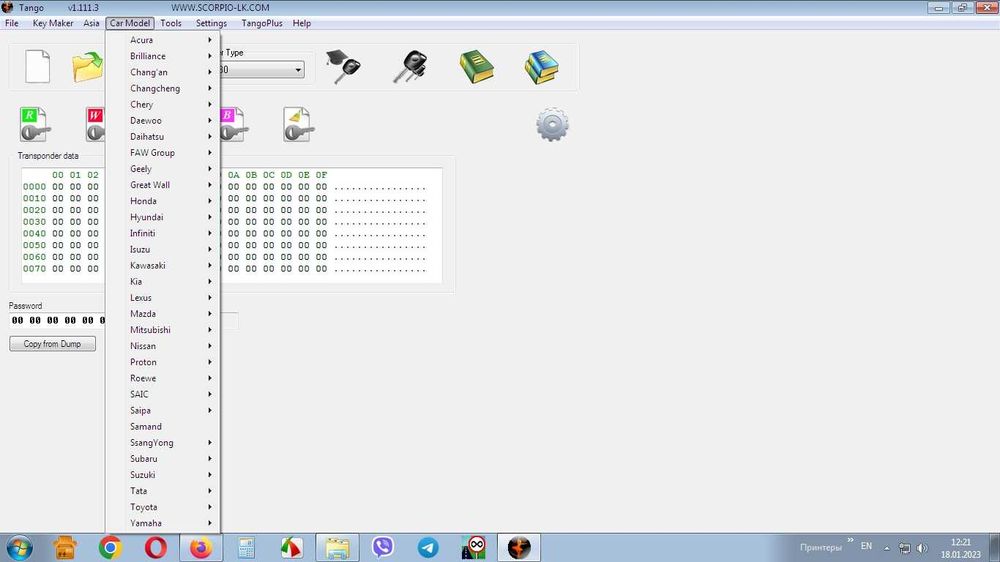Choose Toyota in the car model menu
The image size is (1000, 562).
pyautogui.click(x=163, y=507)
